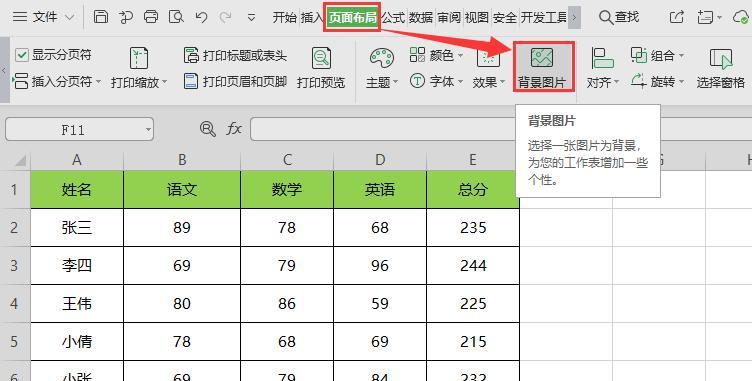This screenshot has width=752, height=381.
Task: Open the 对齐 align dropdown
Action: (602, 68)
